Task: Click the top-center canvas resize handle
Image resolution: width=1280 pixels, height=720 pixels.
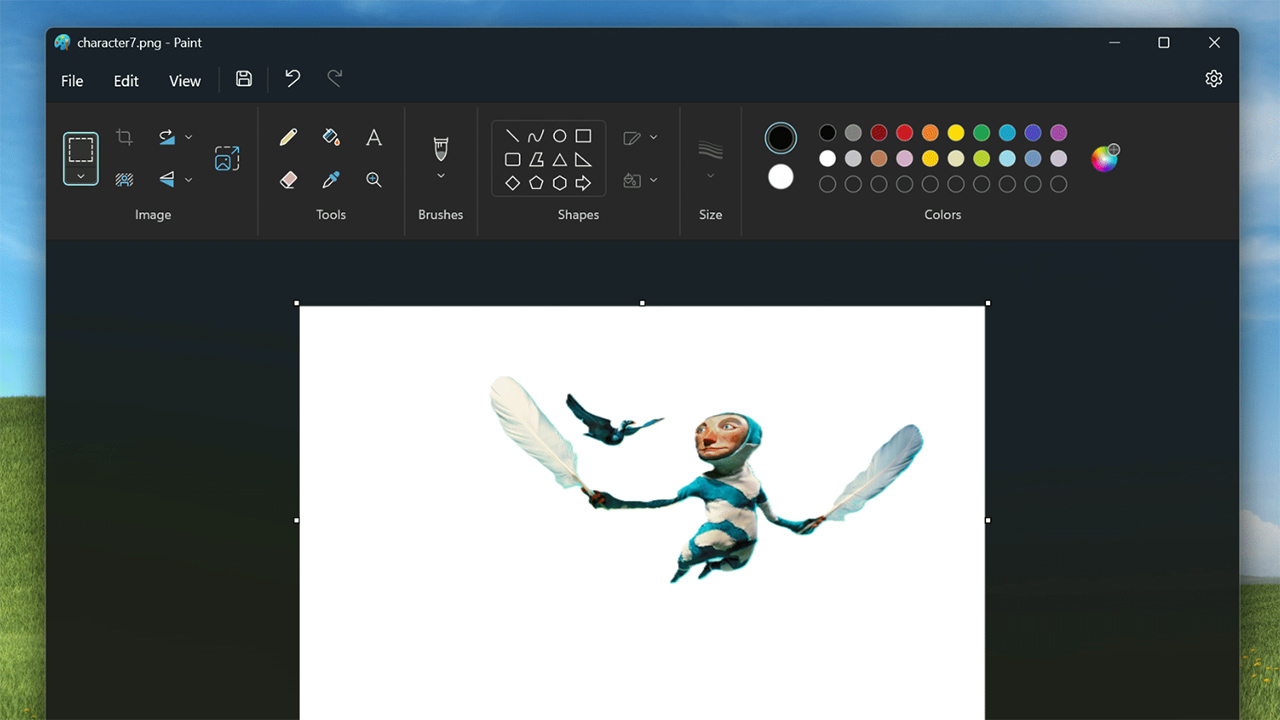Action: pyautogui.click(x=642, y=303)
